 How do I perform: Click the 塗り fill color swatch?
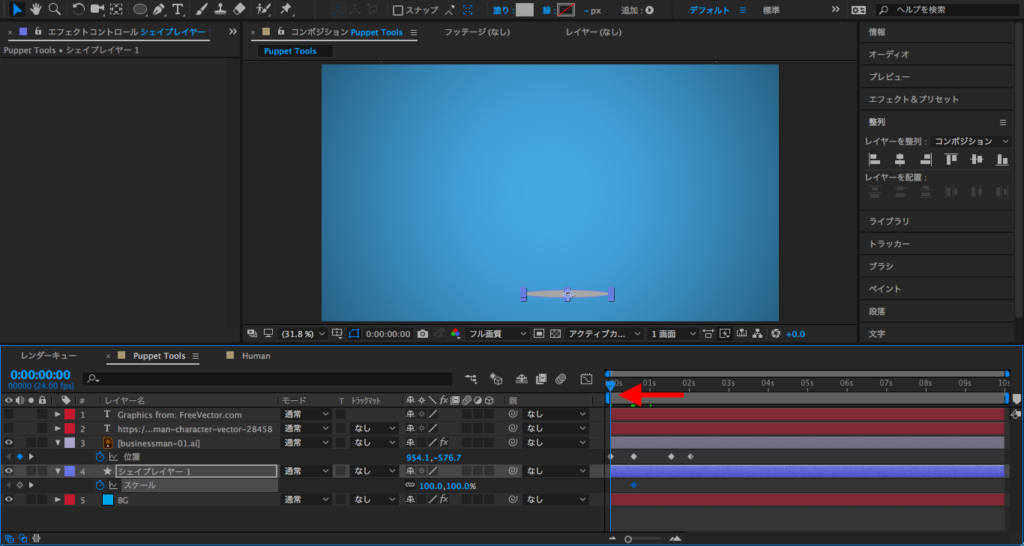[x=525, y=10]
